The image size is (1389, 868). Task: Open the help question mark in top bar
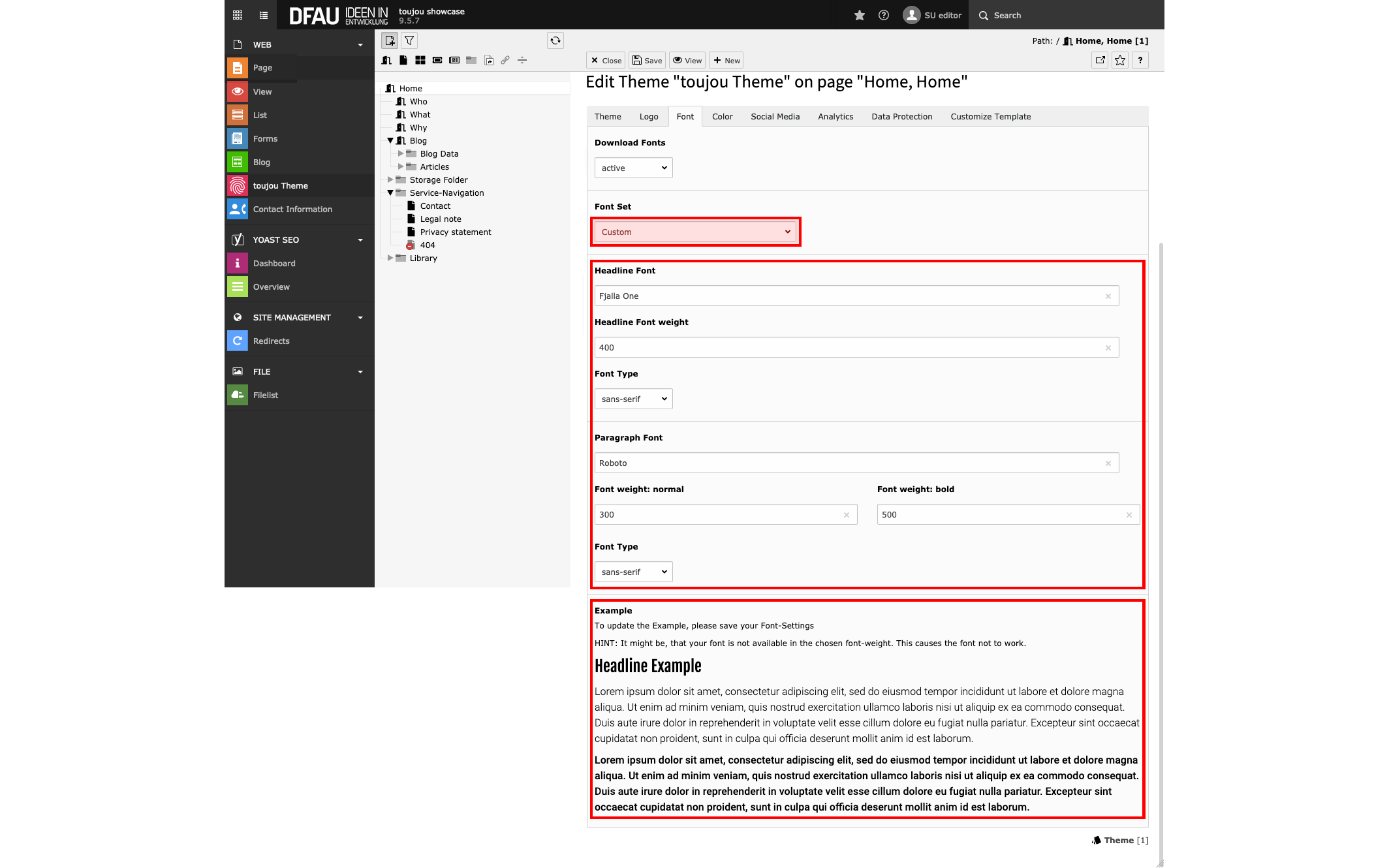pos(884,15)
